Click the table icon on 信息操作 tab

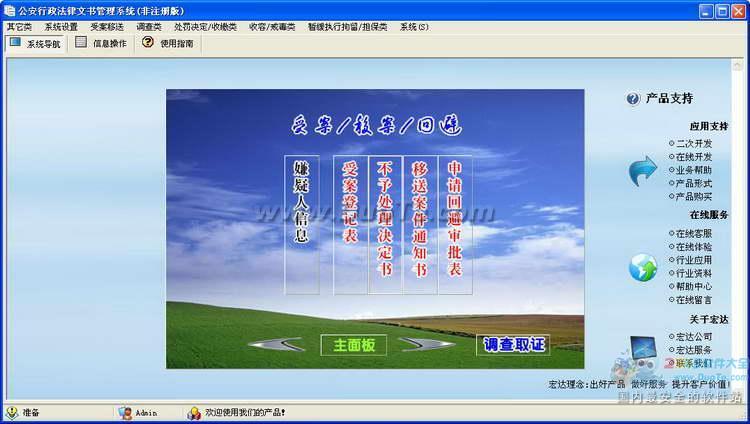(x=81, y=42)
